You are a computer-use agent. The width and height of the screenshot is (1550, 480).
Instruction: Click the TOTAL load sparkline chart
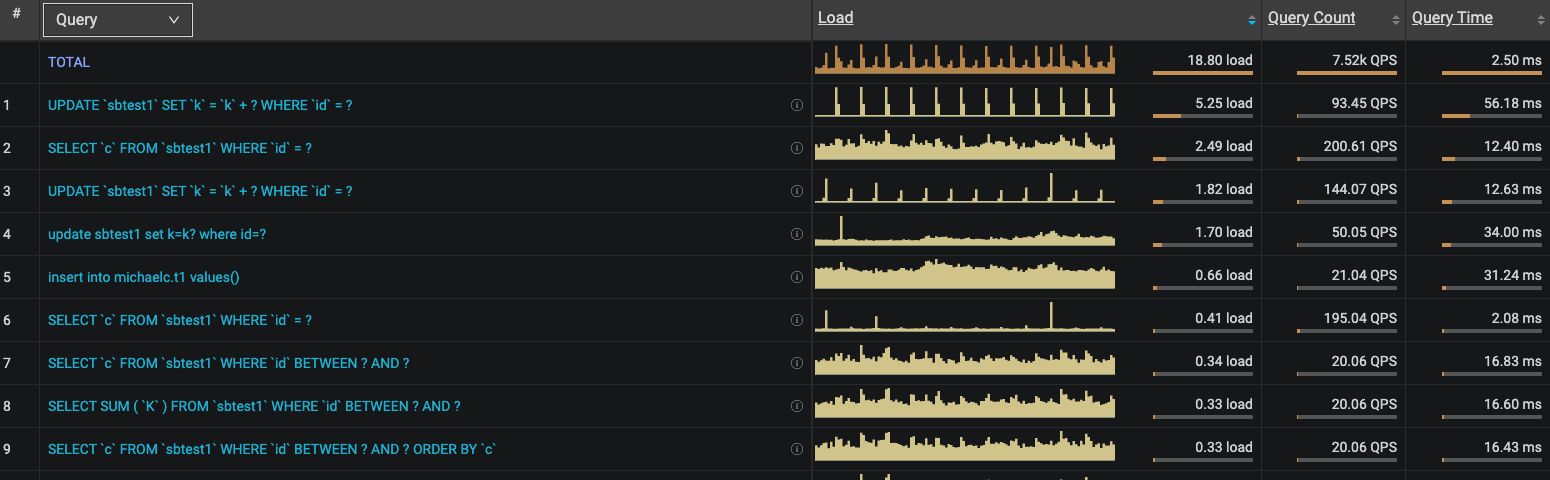964,60
